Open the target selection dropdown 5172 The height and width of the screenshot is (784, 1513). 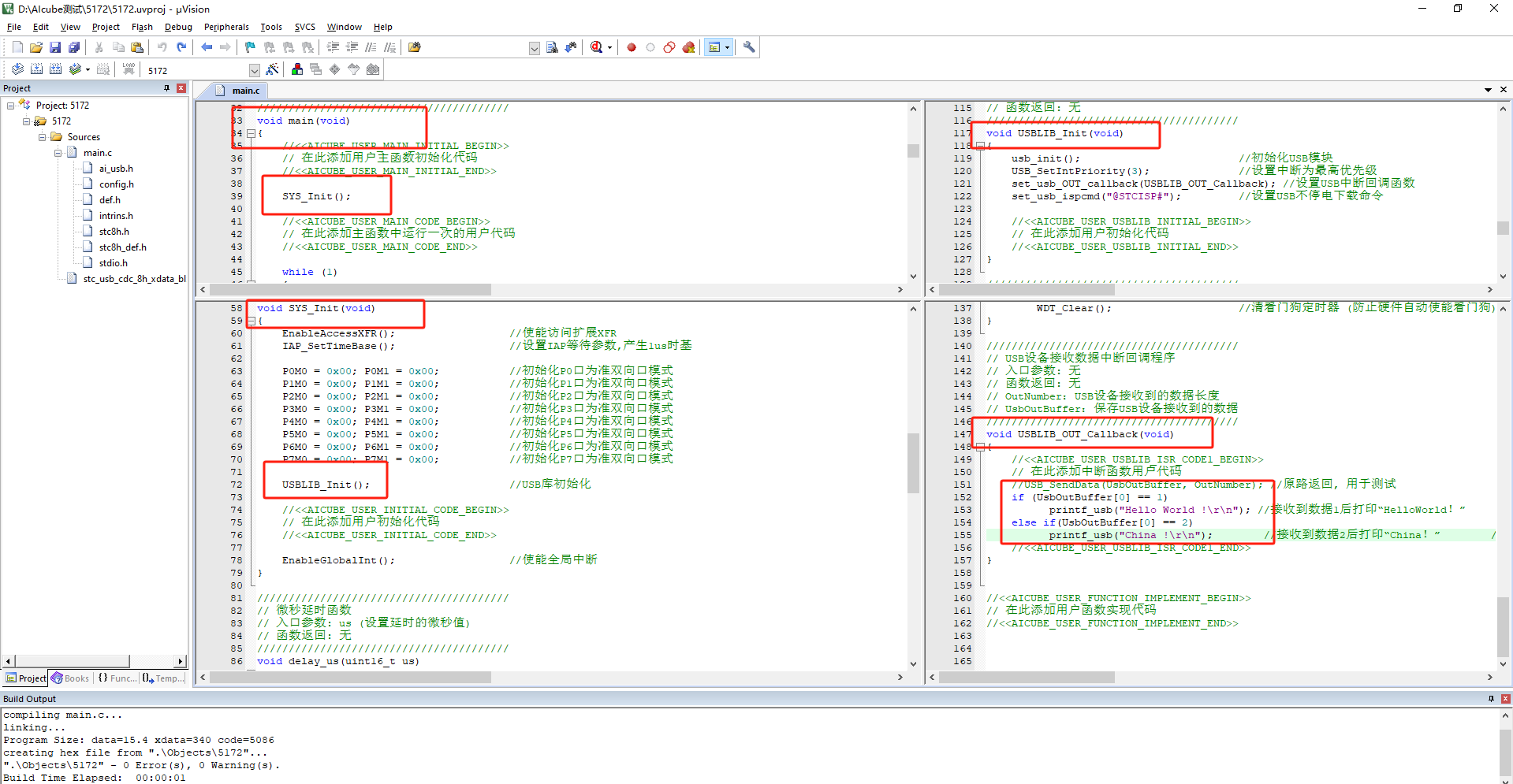[x=254, y=70]
